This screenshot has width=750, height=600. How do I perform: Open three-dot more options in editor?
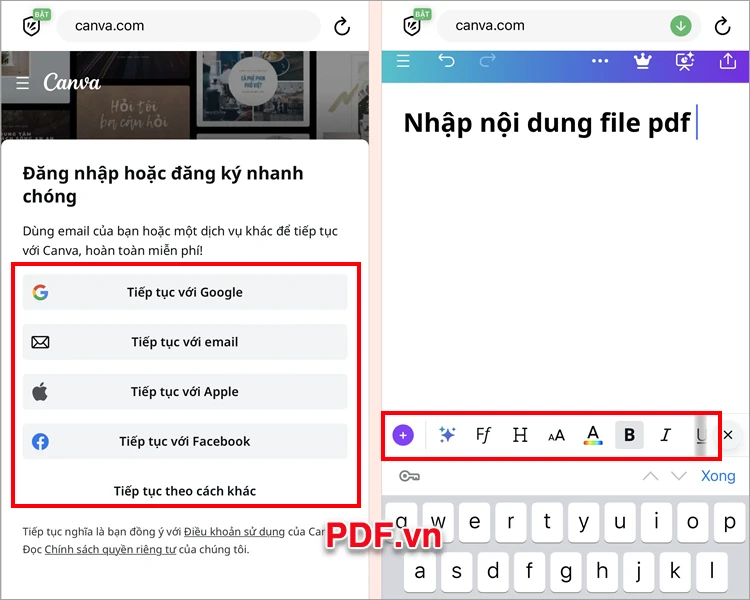point(600,61)
